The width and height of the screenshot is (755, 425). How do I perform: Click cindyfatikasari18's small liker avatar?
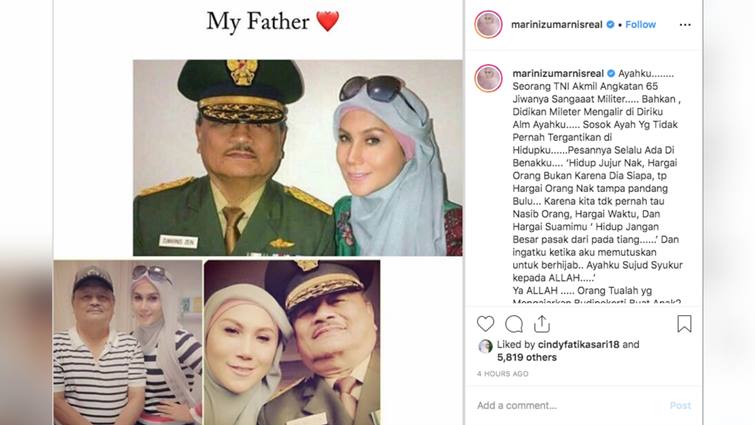pos(485,346)
